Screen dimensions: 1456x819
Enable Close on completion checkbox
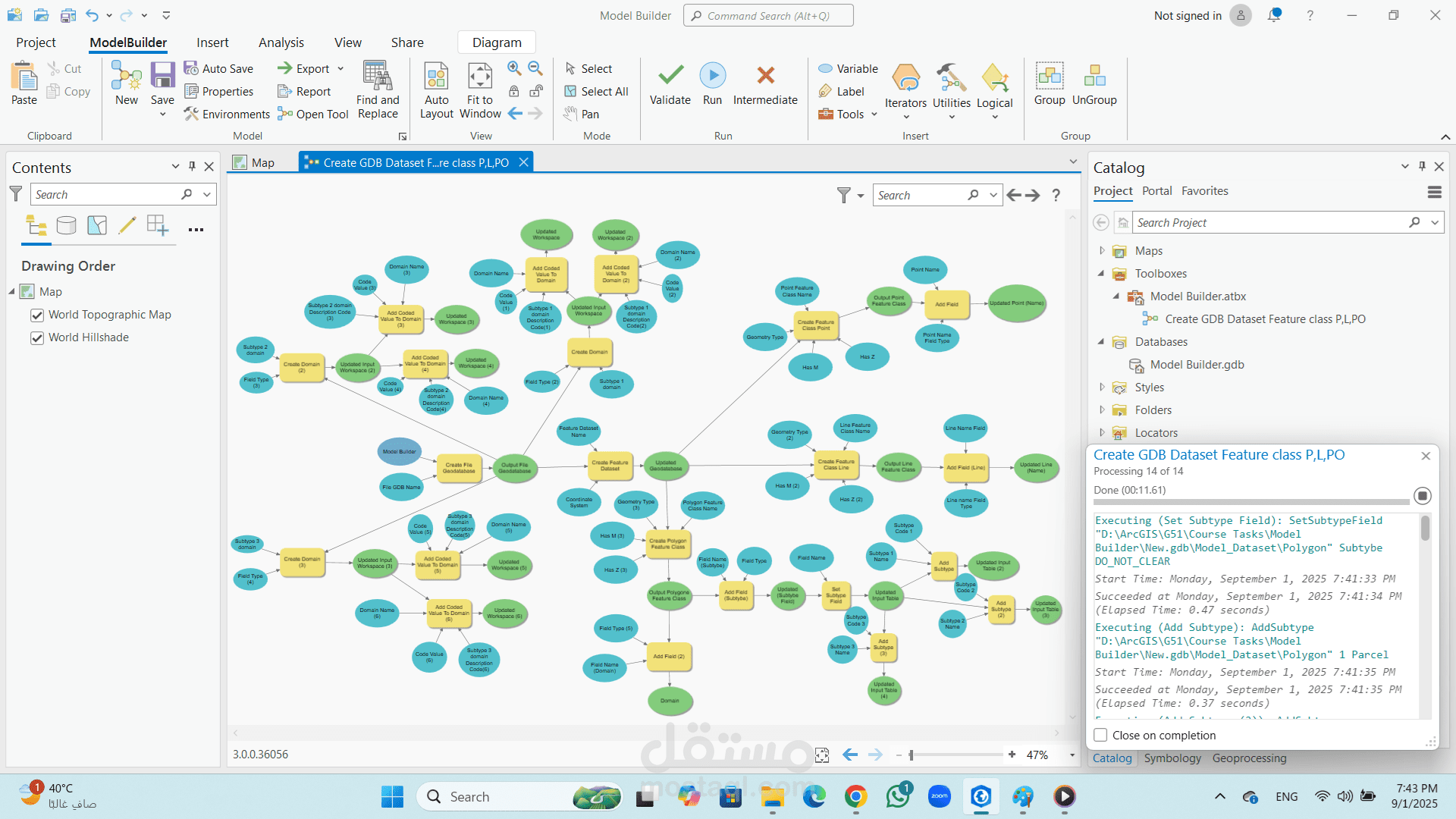click(1100, 735)
